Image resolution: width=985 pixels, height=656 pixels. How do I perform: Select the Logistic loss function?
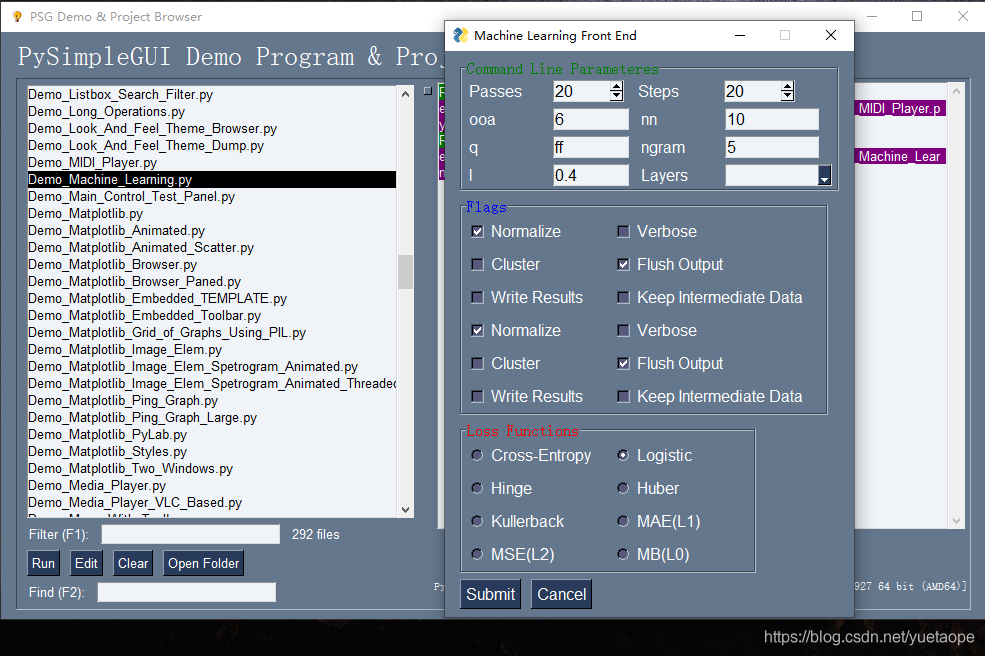coord(623,455)
